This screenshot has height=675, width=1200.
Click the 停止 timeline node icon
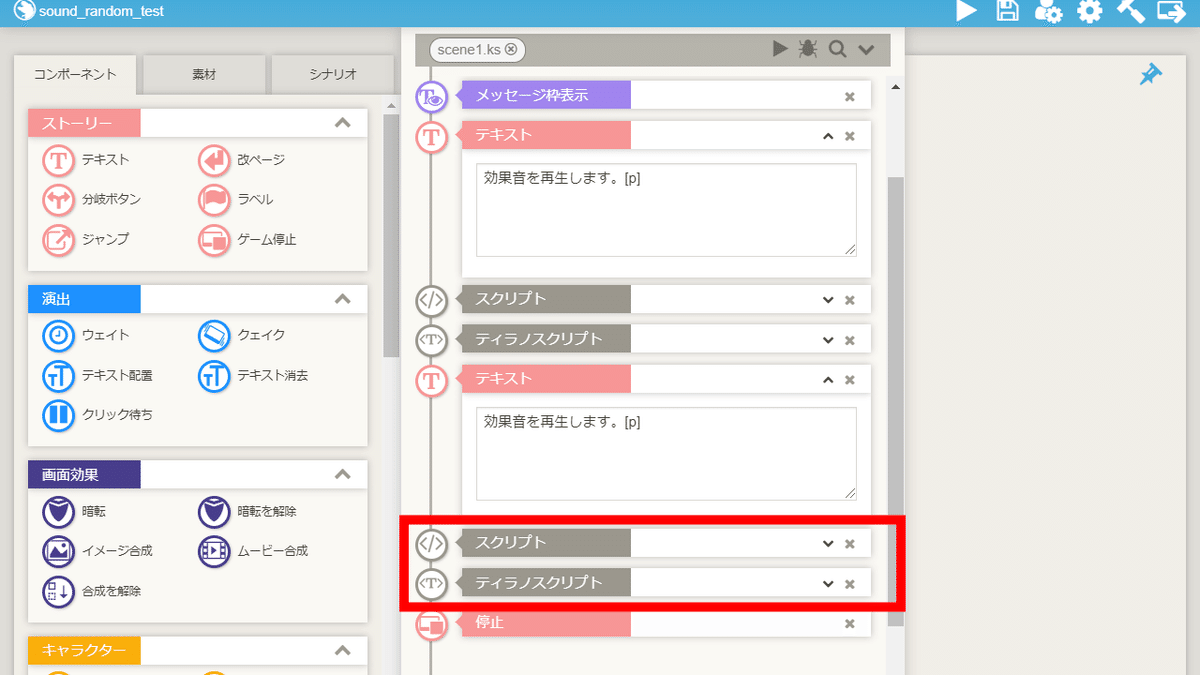coord(431,624)
